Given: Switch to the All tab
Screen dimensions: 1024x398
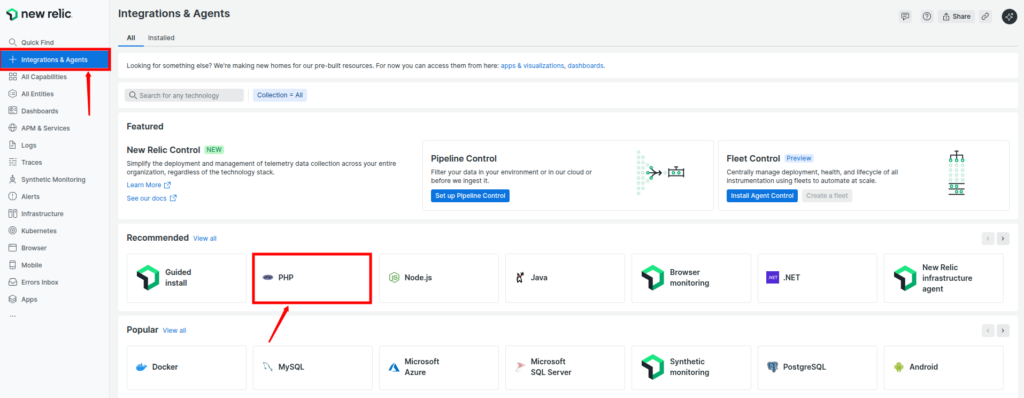Looking at the screenshot, I should [131, 38].
